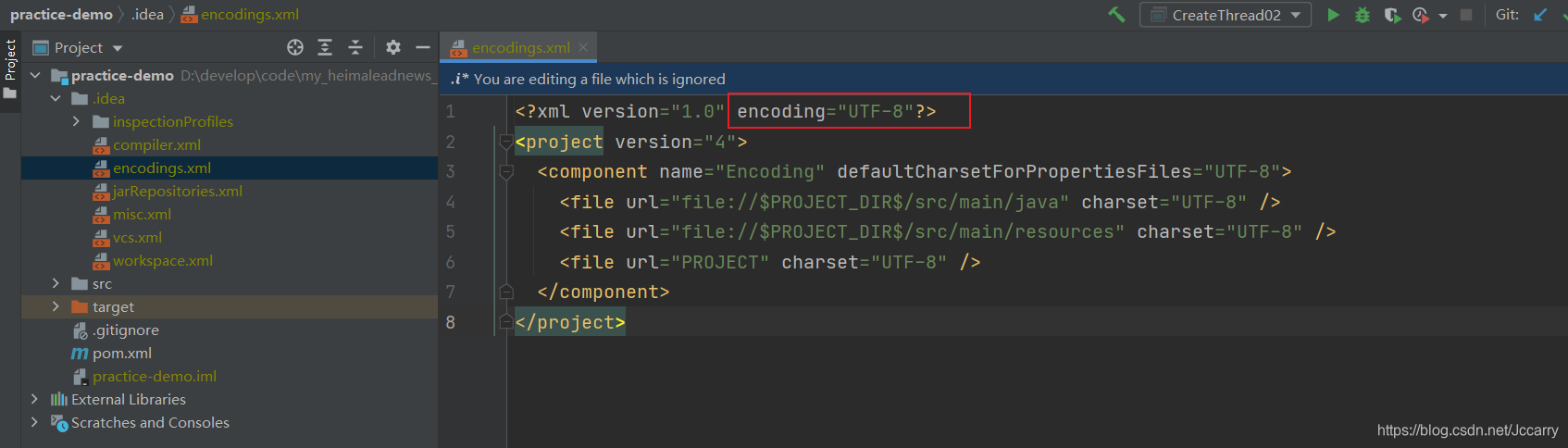Click the closing </project> tag text

tap(570, 322)
